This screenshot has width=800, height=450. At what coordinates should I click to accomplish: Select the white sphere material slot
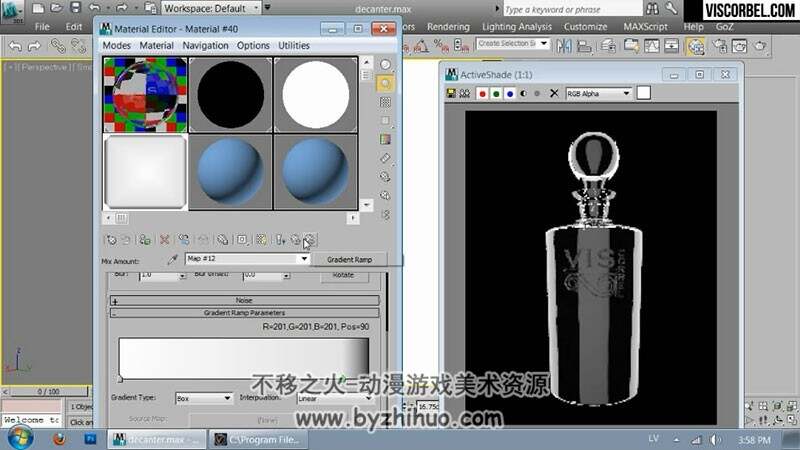tap(315, 95)
